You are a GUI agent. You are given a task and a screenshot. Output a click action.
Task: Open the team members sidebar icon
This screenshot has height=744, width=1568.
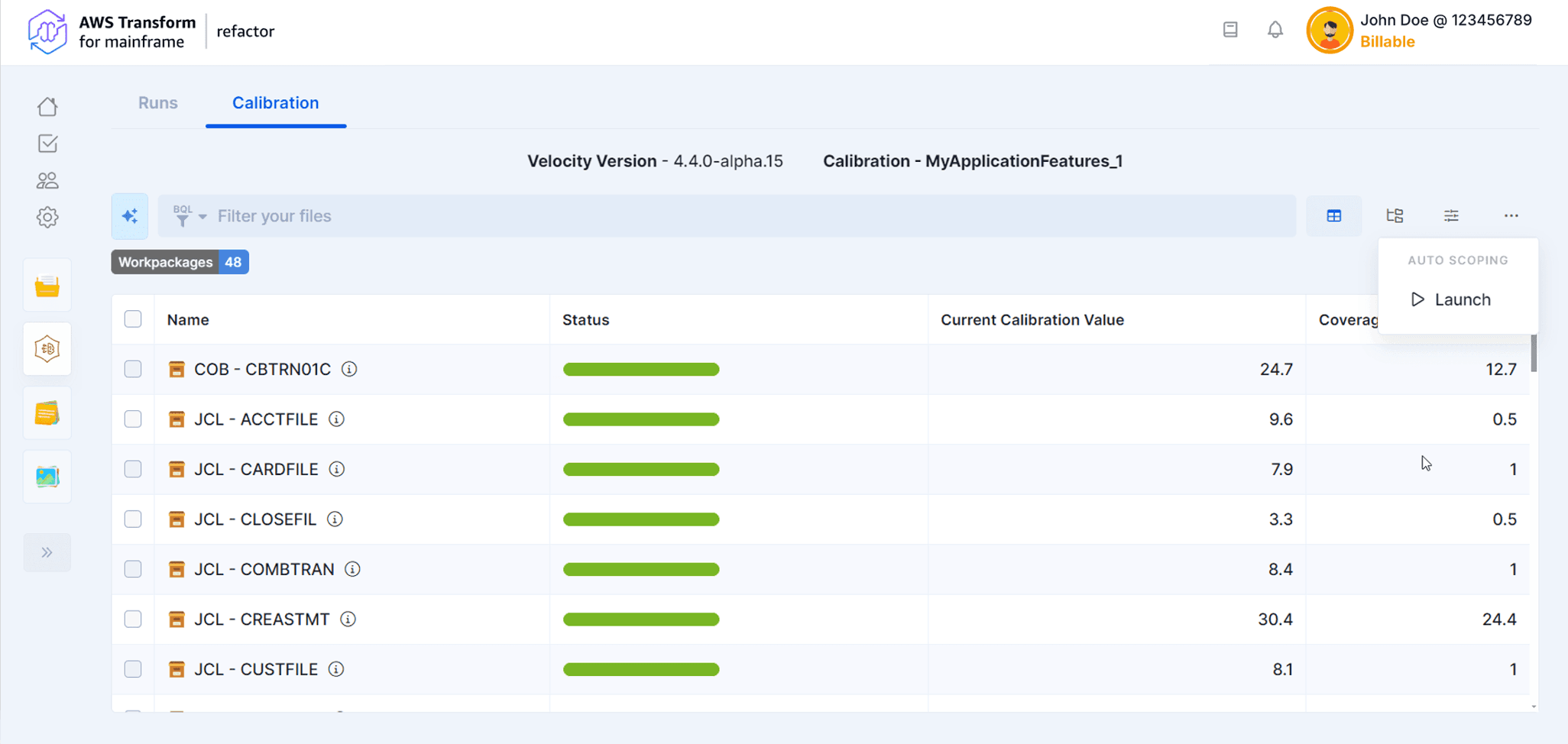(x=47, y=180)
